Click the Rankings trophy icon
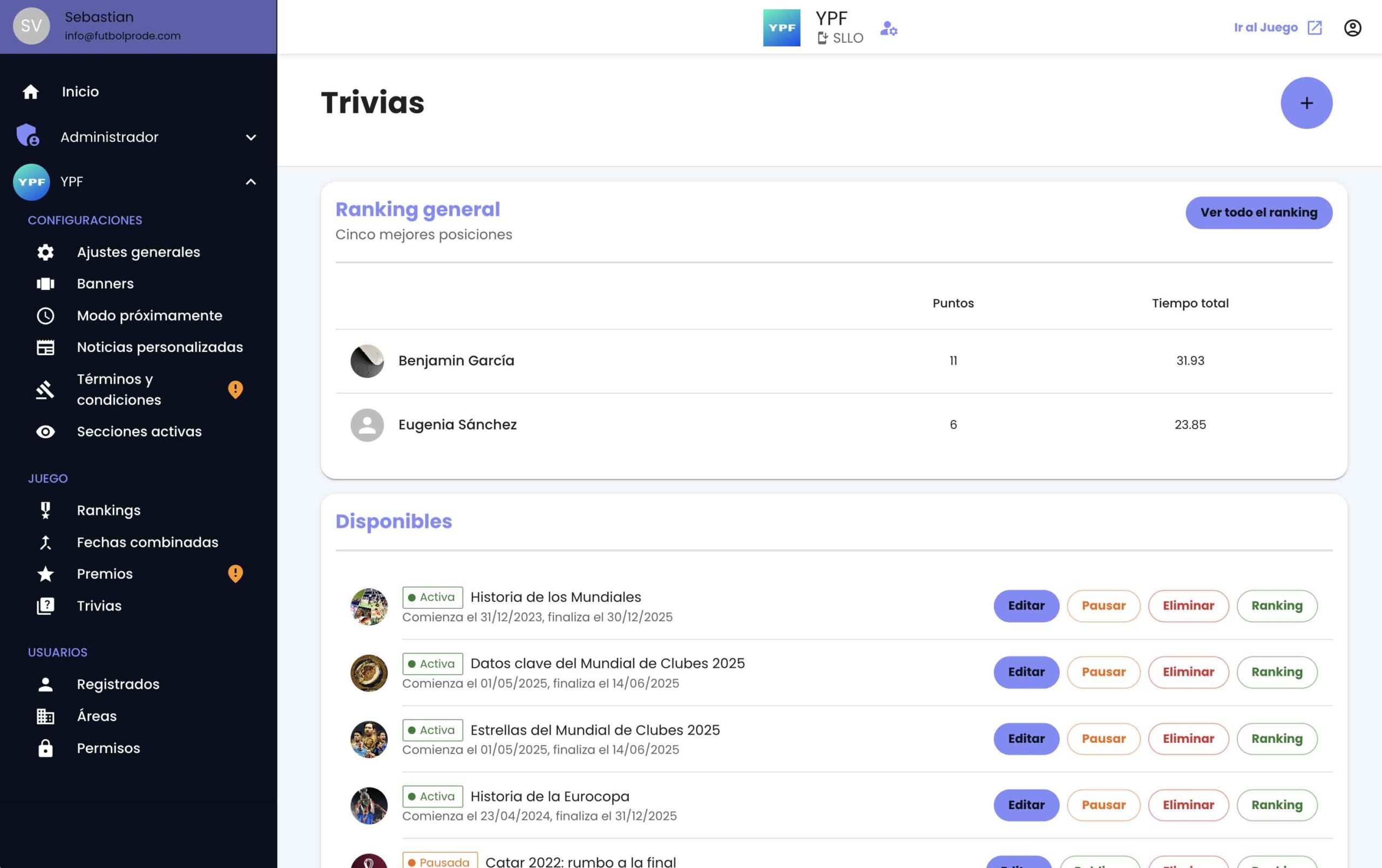The width and height of the screenshot is (1382, 868). tap(45, 511)
